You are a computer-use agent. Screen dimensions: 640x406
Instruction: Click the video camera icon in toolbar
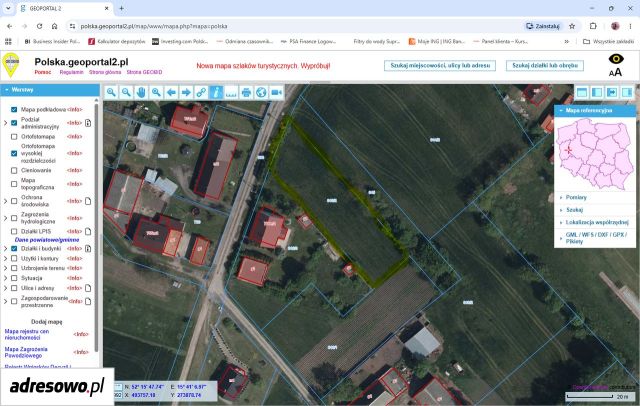276,92
